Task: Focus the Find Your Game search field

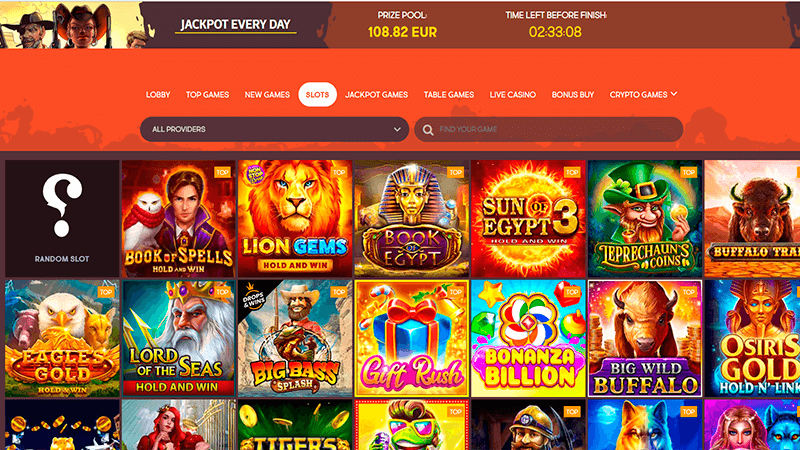Action: 548,130
